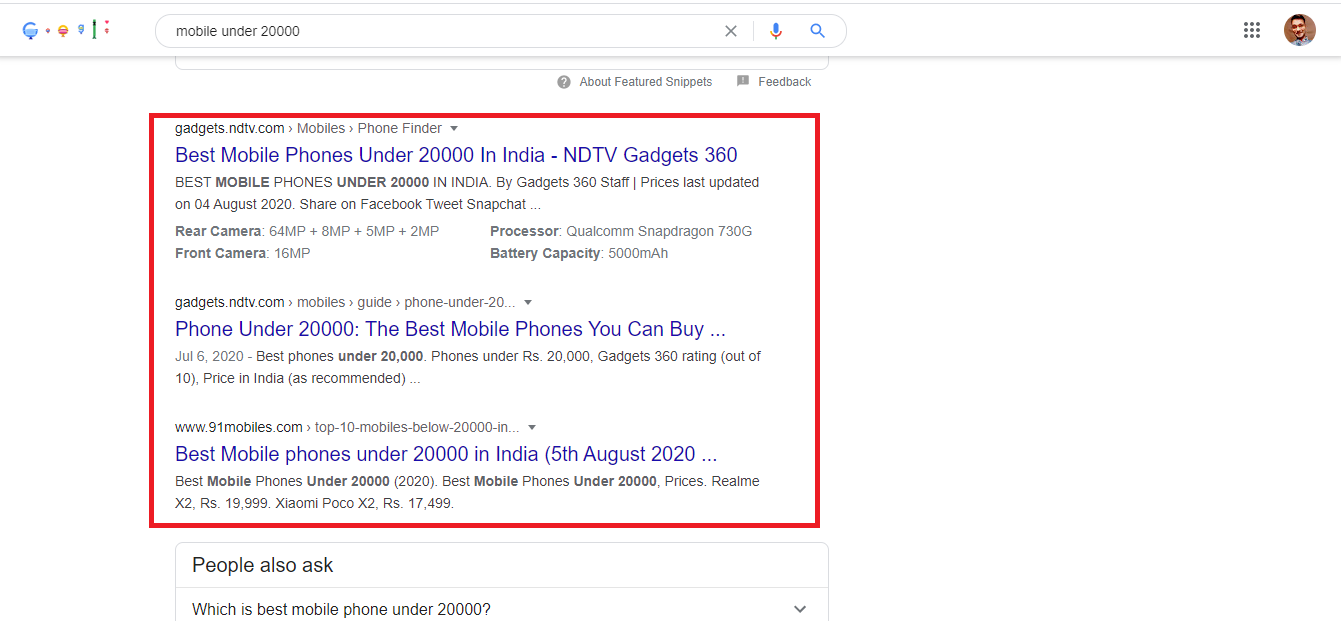
Task: Expand the dropdown beside the phone-under-20 breadcrumb
Action: pyautogui.click(x=528, y=302)
